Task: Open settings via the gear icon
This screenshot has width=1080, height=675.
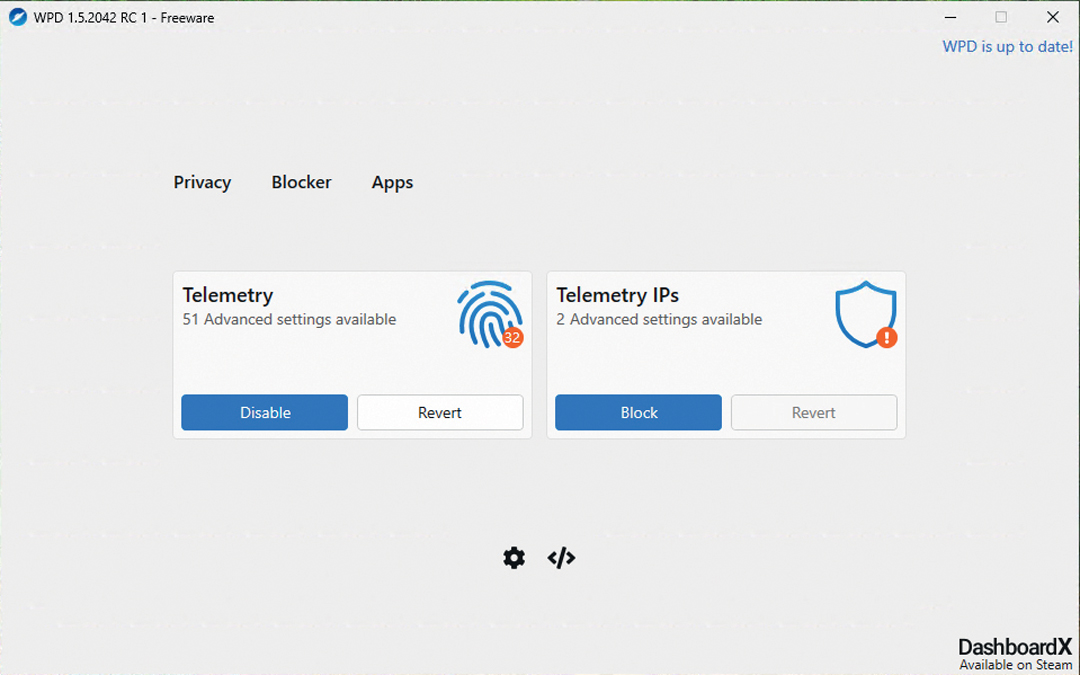Action: point(514,558)
